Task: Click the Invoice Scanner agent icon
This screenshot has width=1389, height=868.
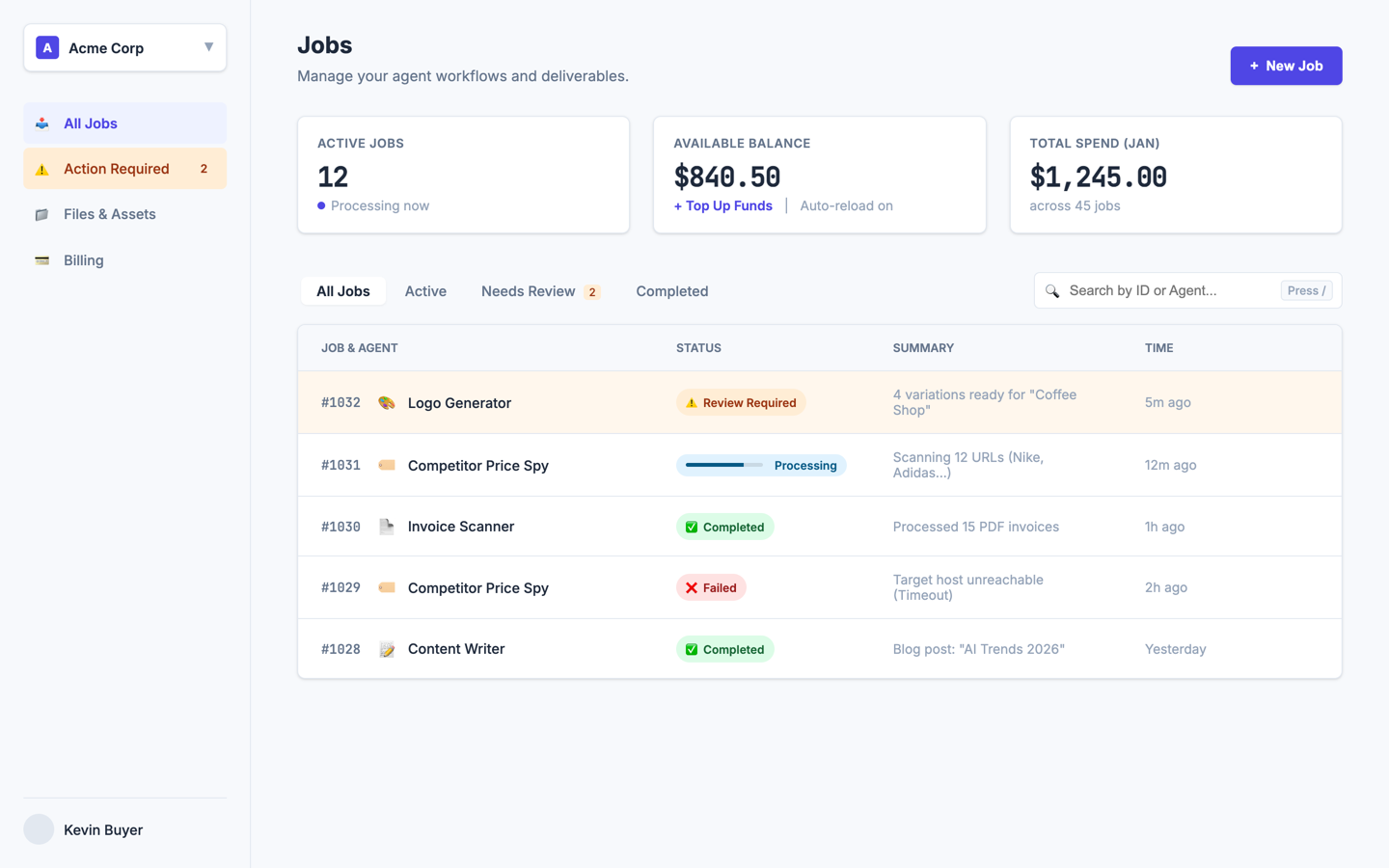Action: point(386,526)
